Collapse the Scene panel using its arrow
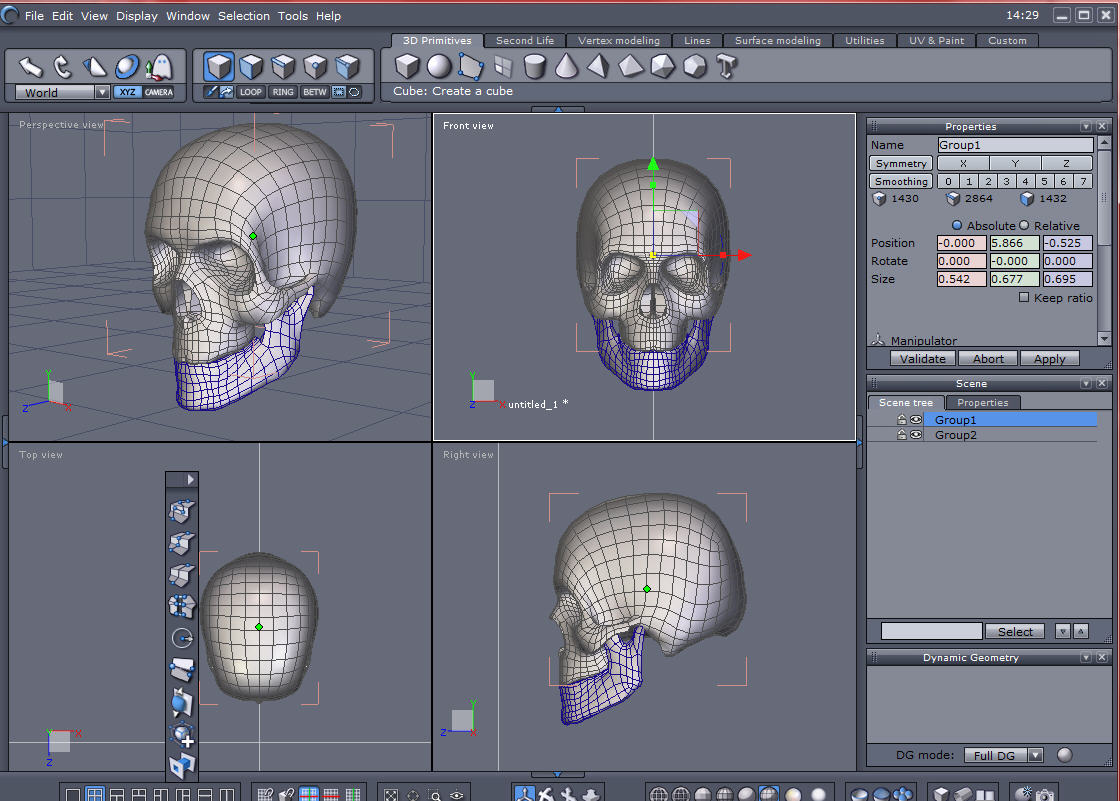The height and width of the screenshot is (801, 1120). (1086, 384)
